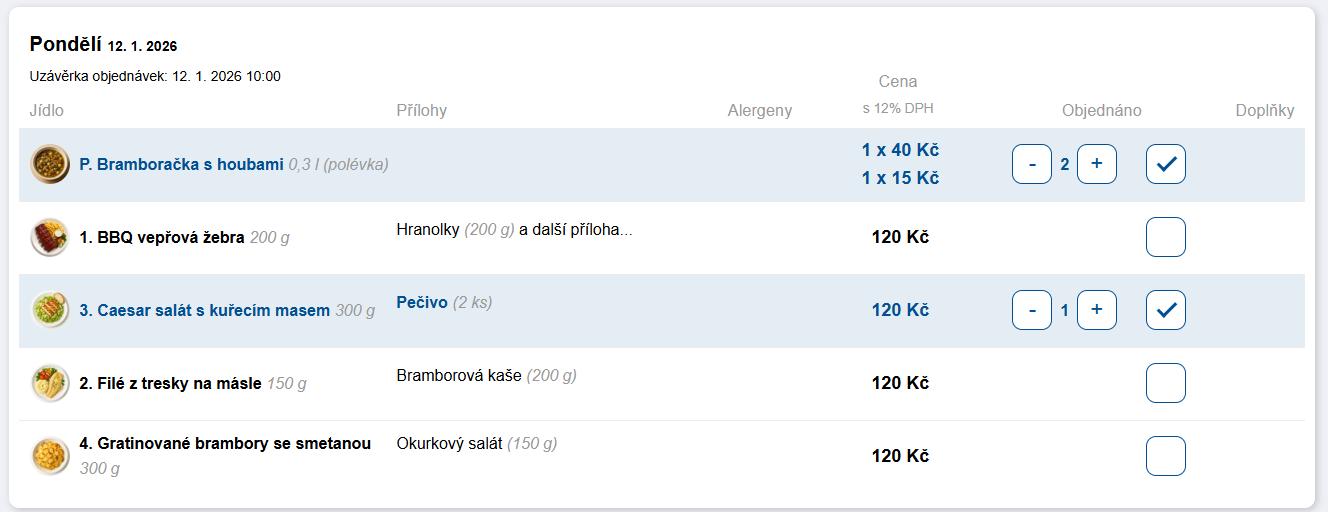Check the Filé z tresky order checkbox

pyautogui.click(x=1166, y=383)
